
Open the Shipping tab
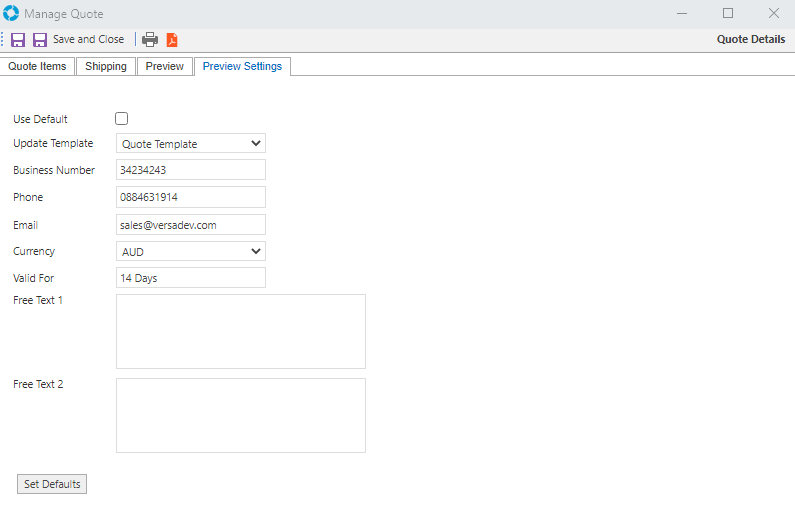coord(106,66)
